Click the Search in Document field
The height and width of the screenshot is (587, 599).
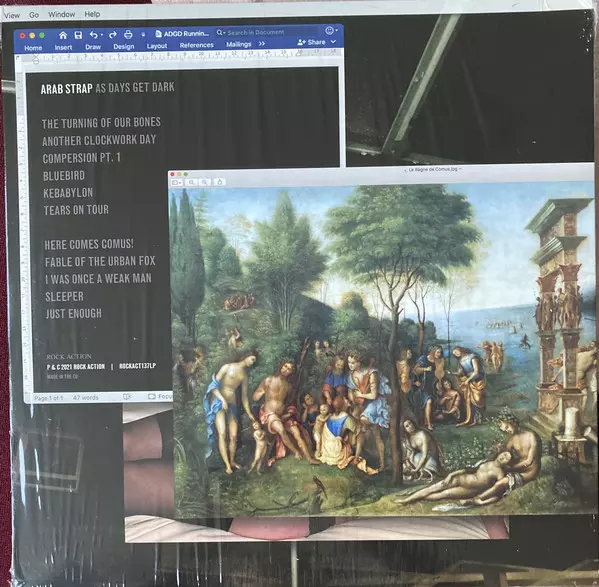coord(267,32)
